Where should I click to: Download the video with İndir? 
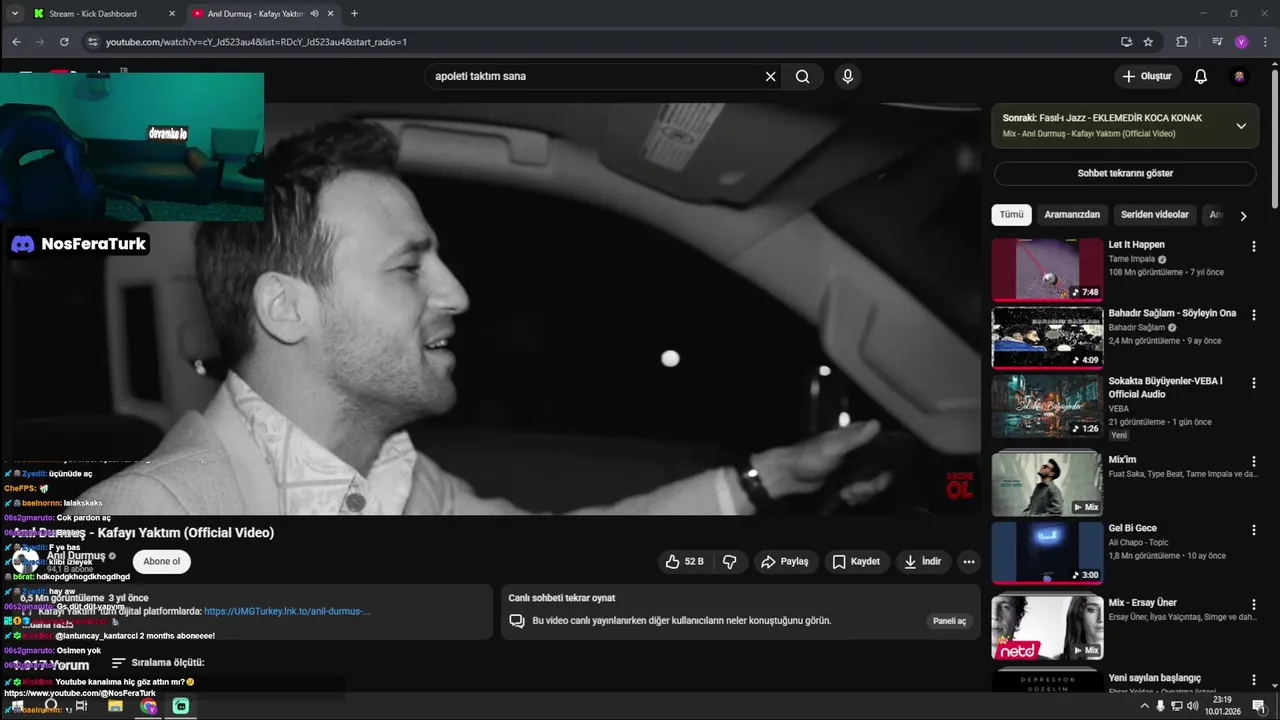[923, 562]
